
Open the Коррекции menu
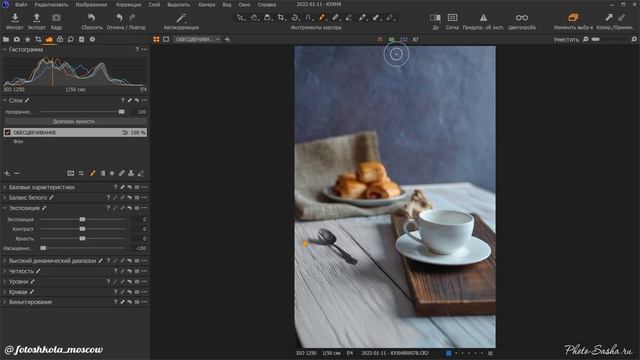129,4
